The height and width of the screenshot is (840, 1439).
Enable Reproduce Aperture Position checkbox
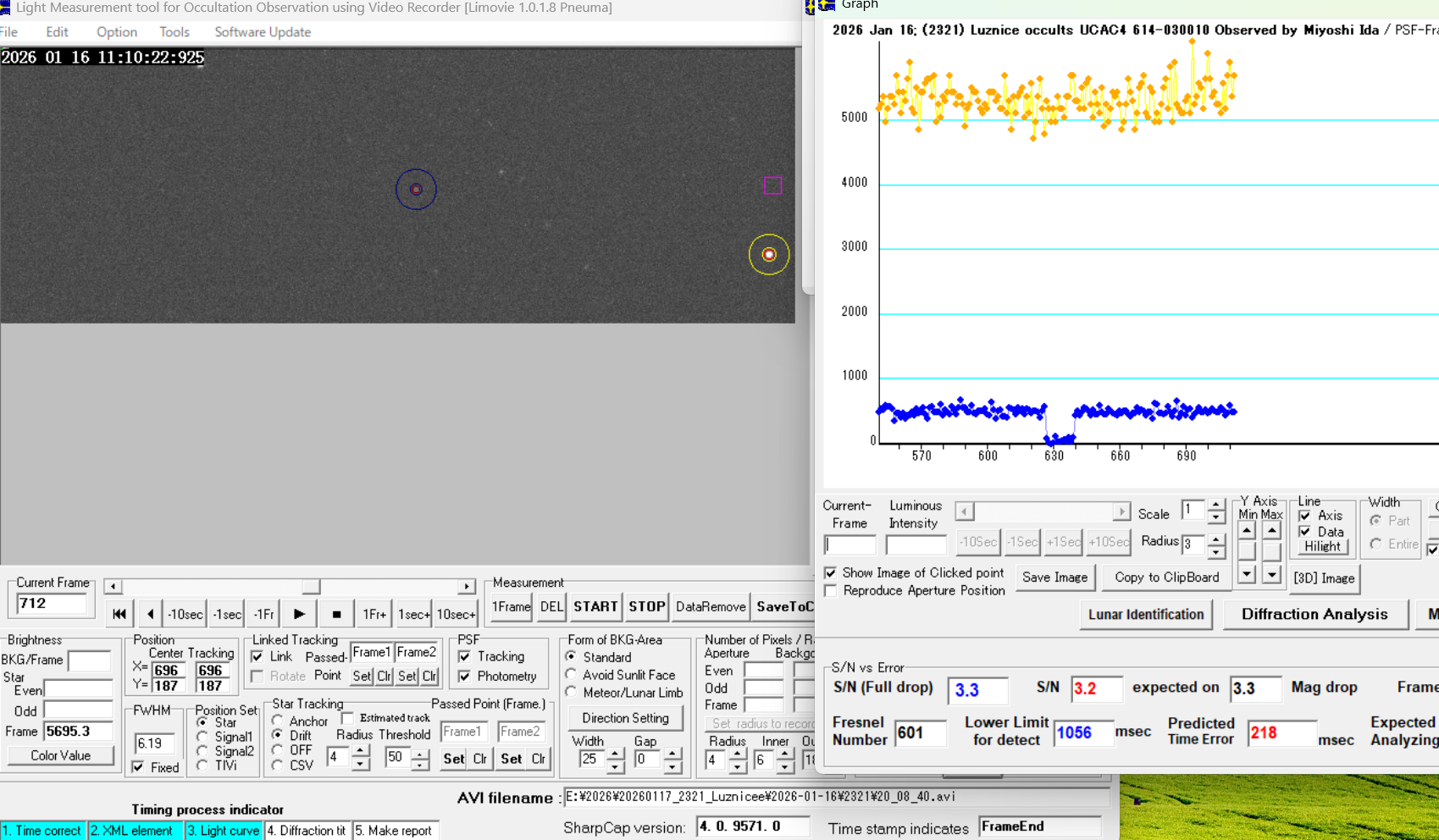pyautogui.click(x=831, y=591)
